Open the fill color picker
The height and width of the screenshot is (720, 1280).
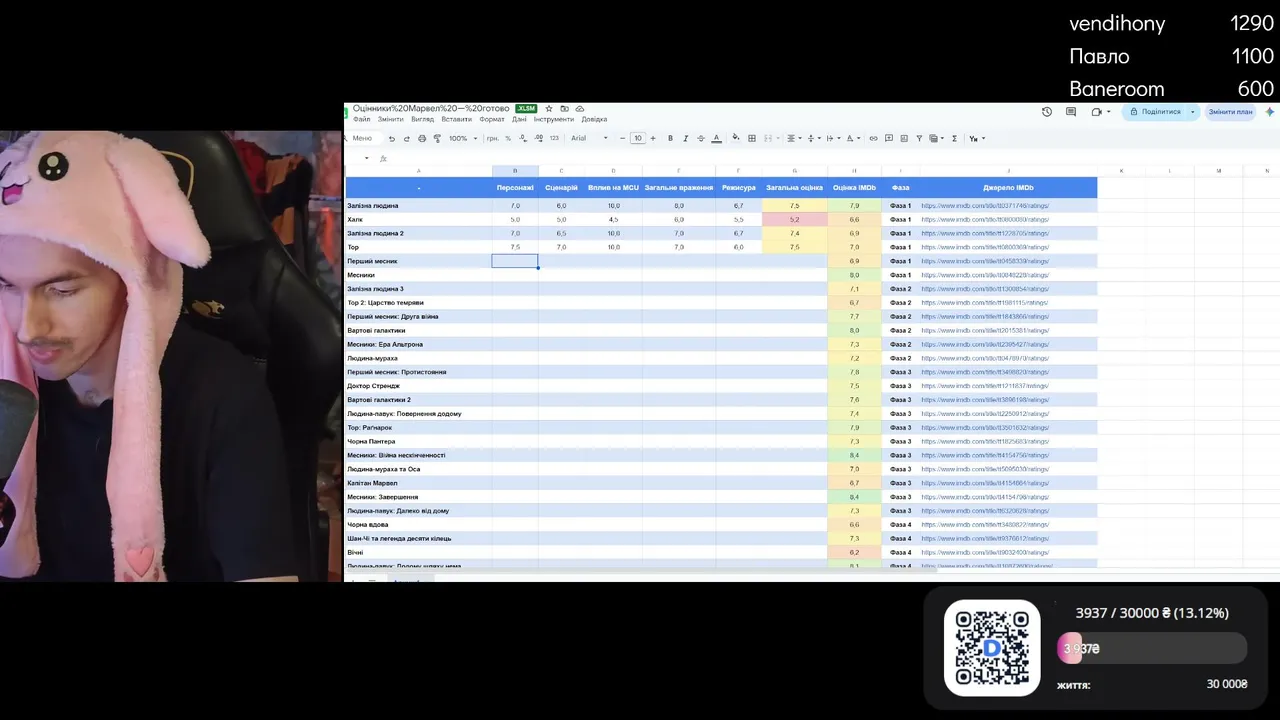point(736,138)
